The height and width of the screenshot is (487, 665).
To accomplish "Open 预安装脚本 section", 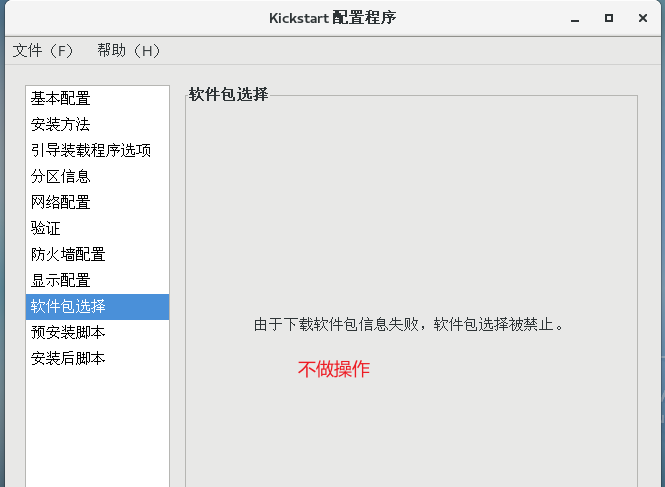I will click(x=98, y=333).
